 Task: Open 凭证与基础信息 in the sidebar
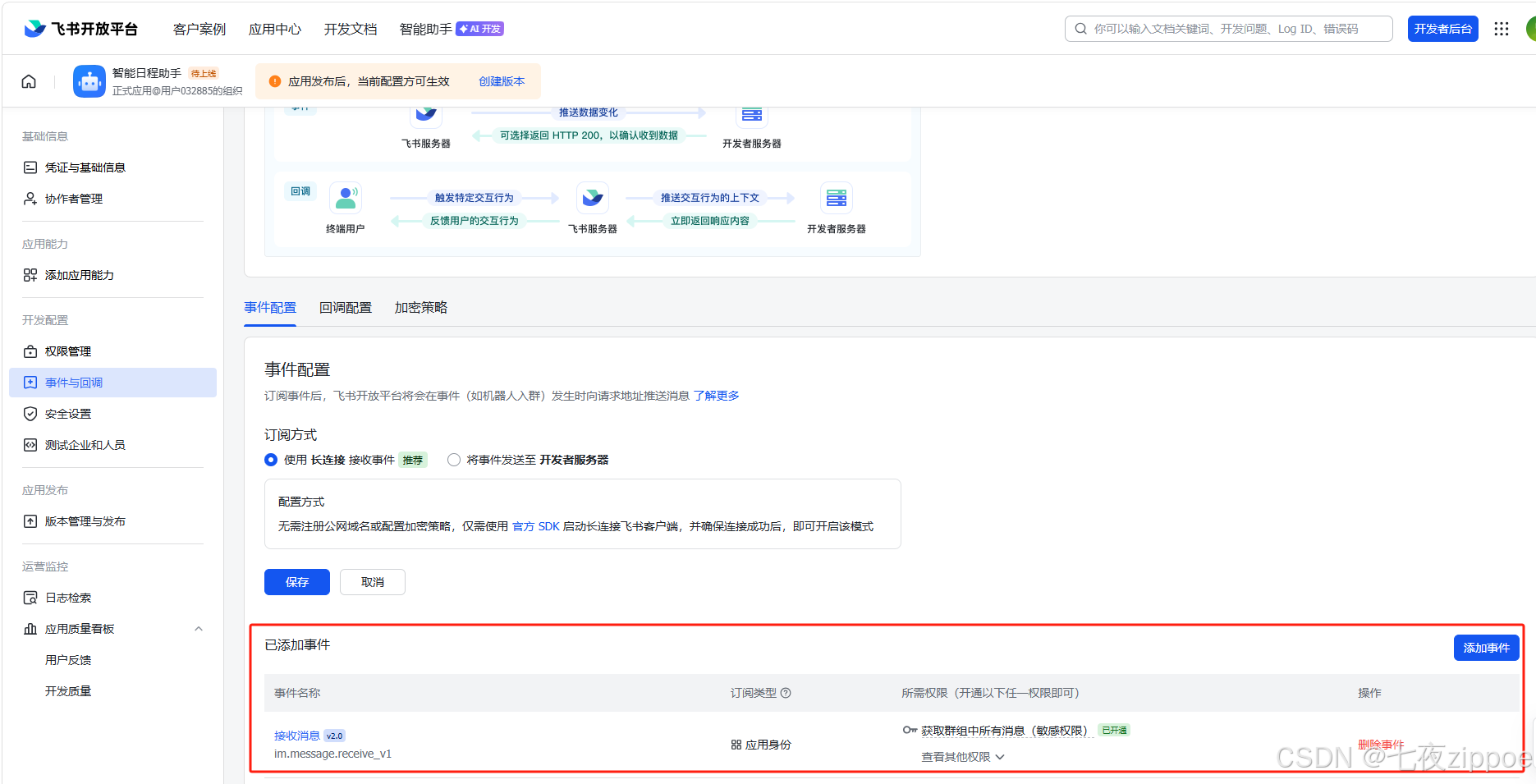pyautogui.click(x=85, y=167)
